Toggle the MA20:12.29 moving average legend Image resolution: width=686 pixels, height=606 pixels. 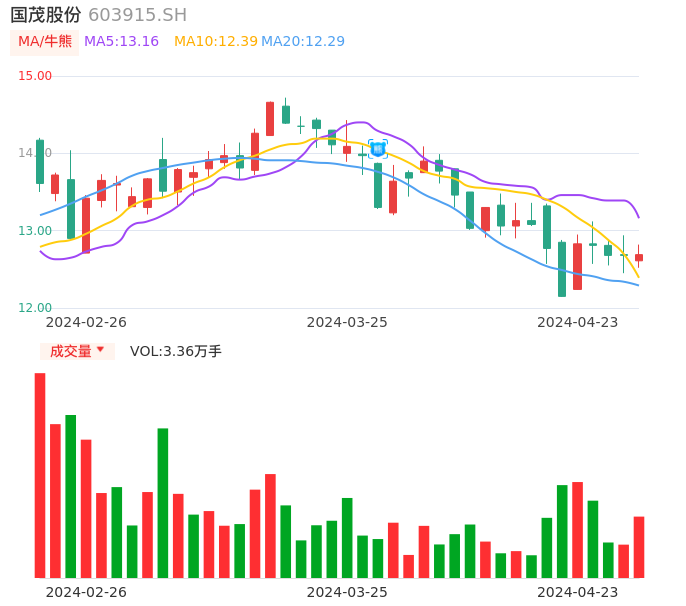302,42
